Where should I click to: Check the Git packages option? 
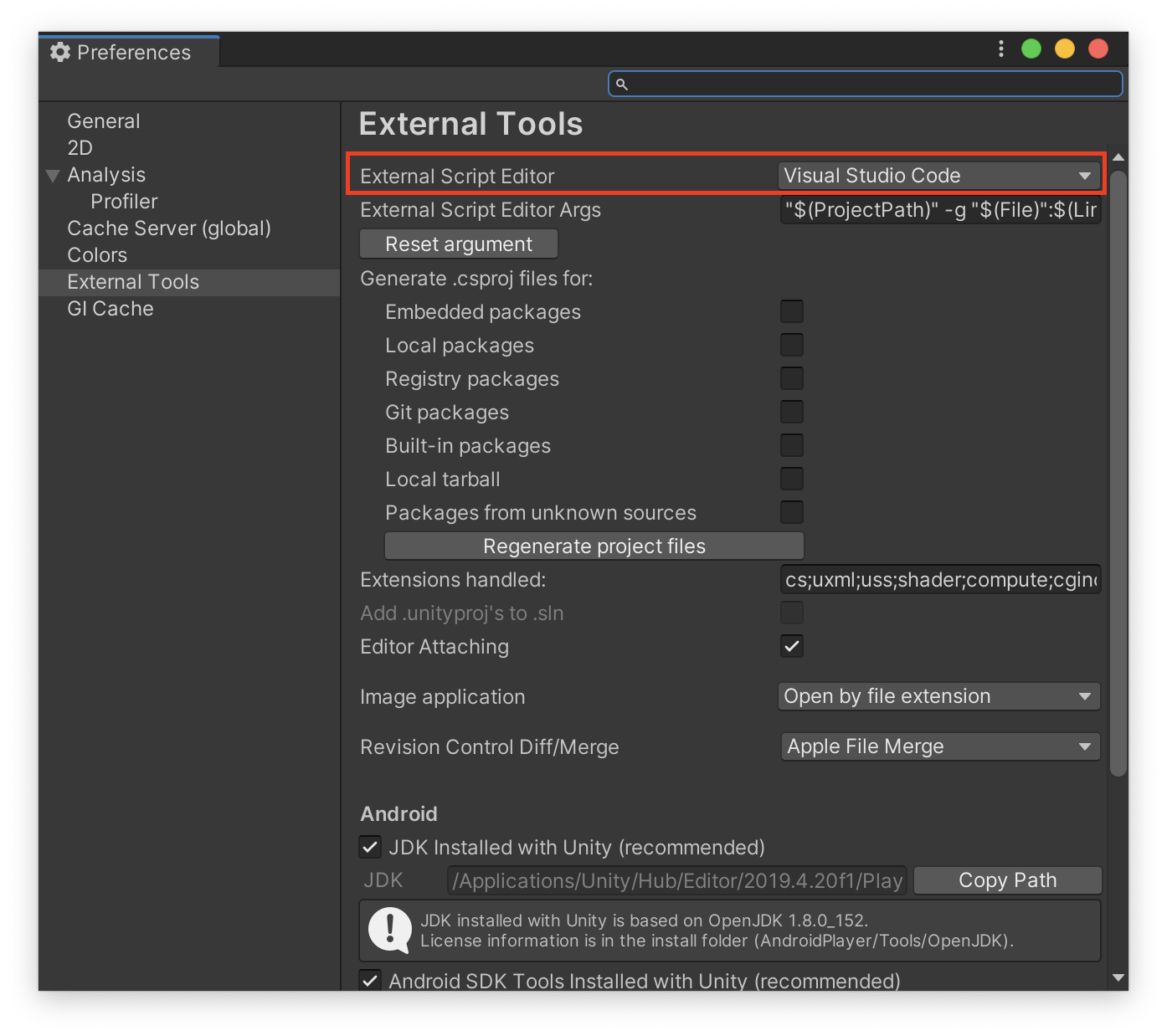[792, 412]
